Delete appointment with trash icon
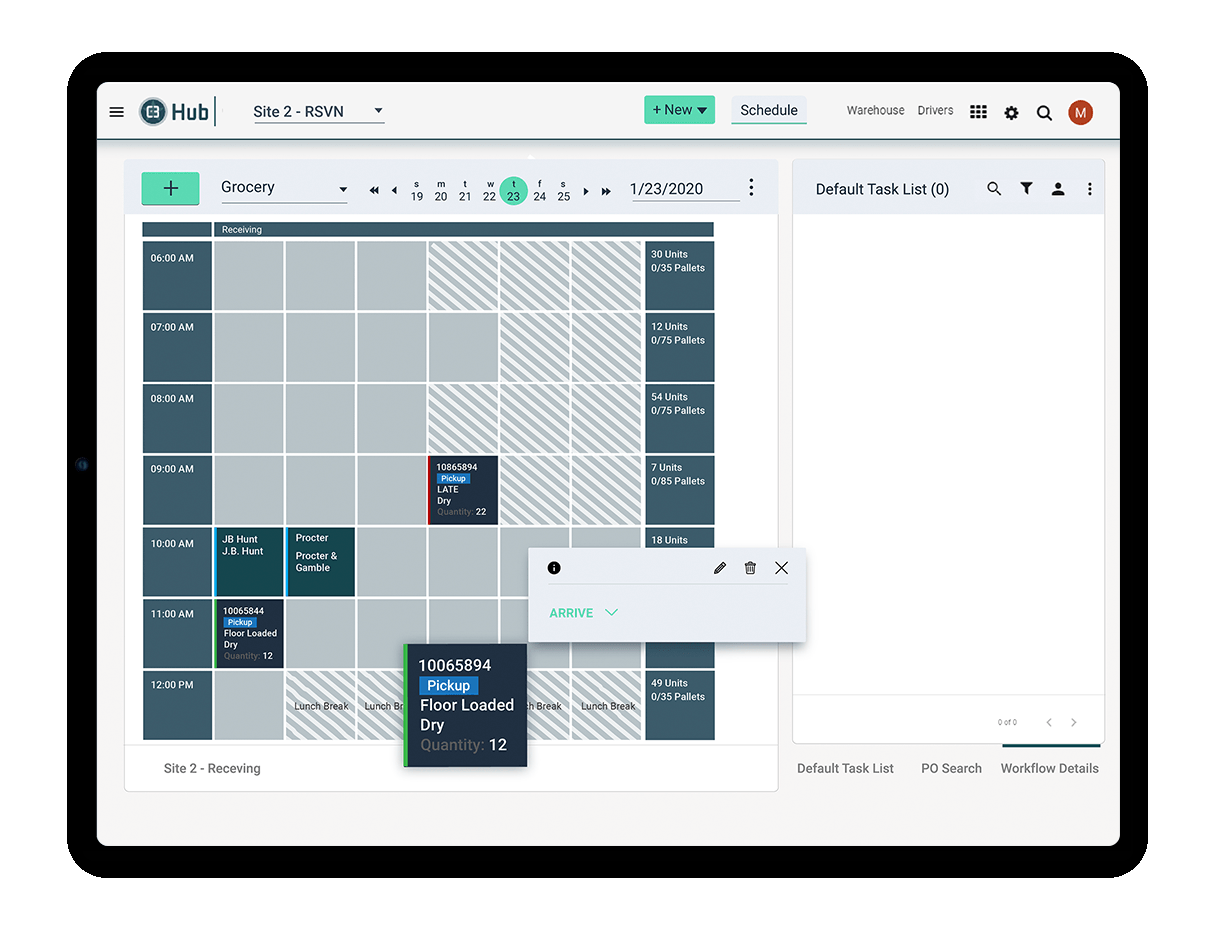1219x933 pixels. pyautogui.click(x=750, y=568)
